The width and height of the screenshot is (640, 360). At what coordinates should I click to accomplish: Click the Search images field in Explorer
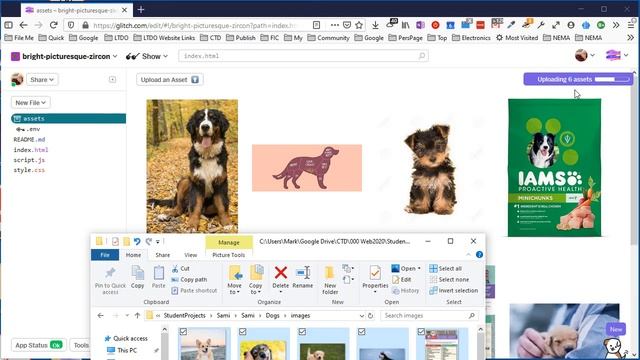tap(429, 316)
